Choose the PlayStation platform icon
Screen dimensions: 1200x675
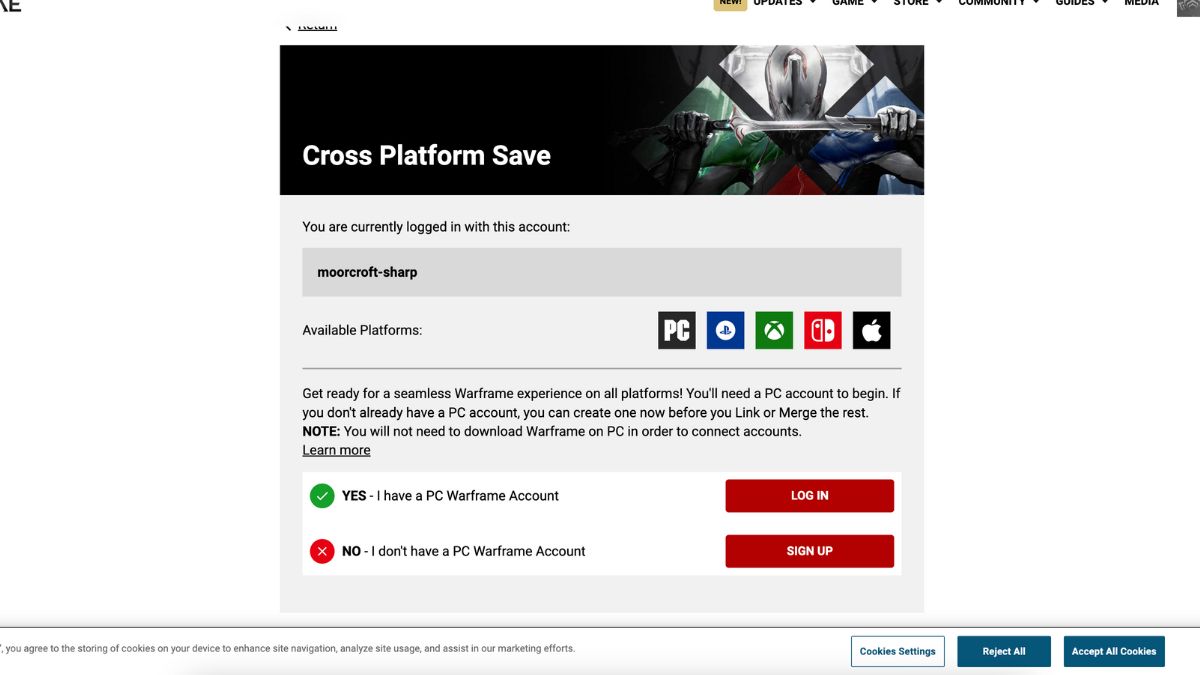pyautogui.click(x=726, y=330)
